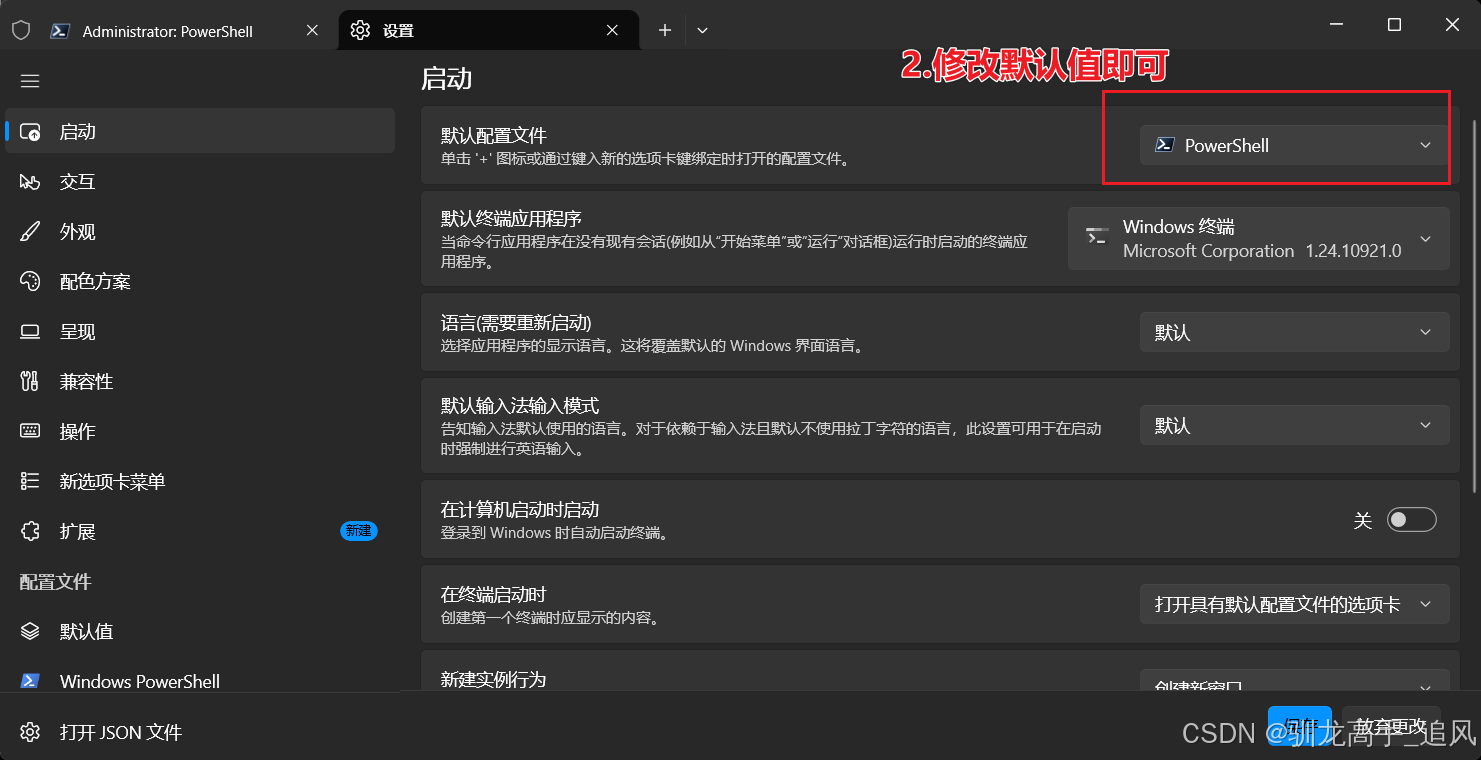1481x760 pixels.
Task: Click the 语言(需要重新启动) label
Action: pyautogui.click(x=516, y=322)
